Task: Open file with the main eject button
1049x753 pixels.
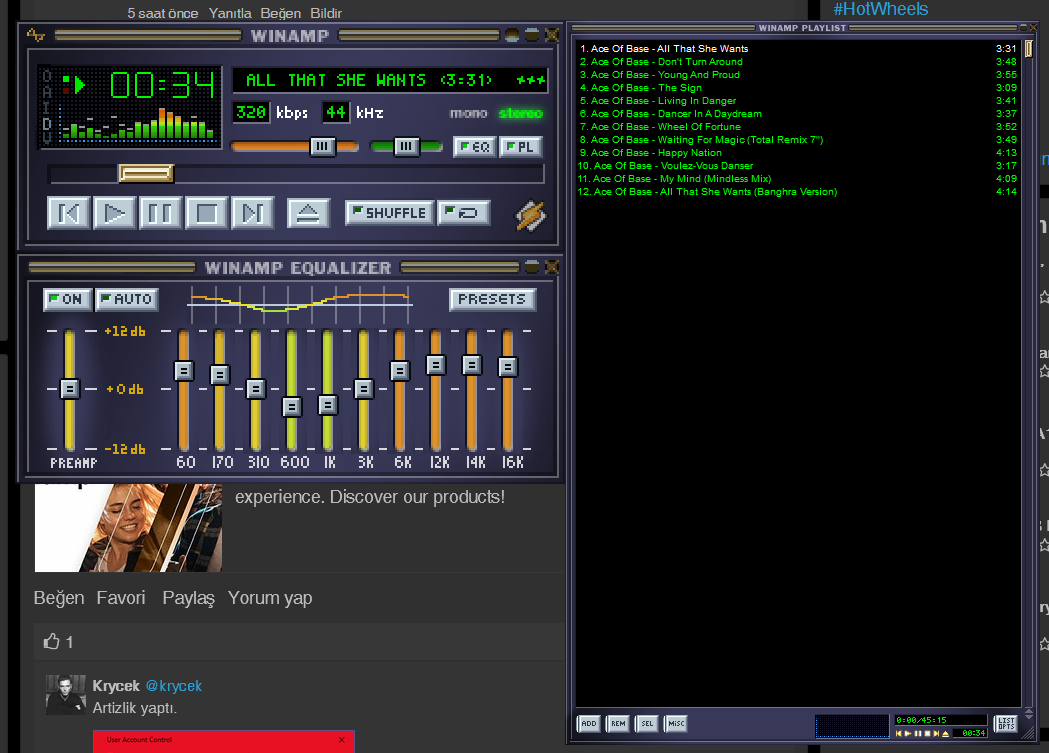Action: pos(308,213)
